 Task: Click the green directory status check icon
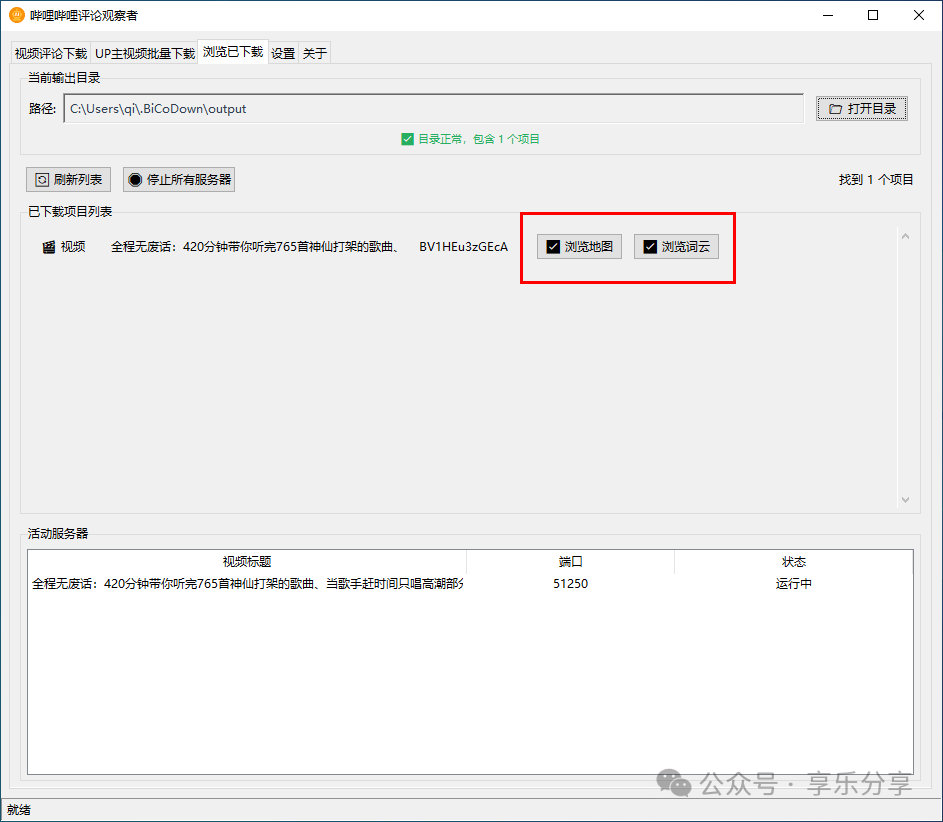click(407, 139)
